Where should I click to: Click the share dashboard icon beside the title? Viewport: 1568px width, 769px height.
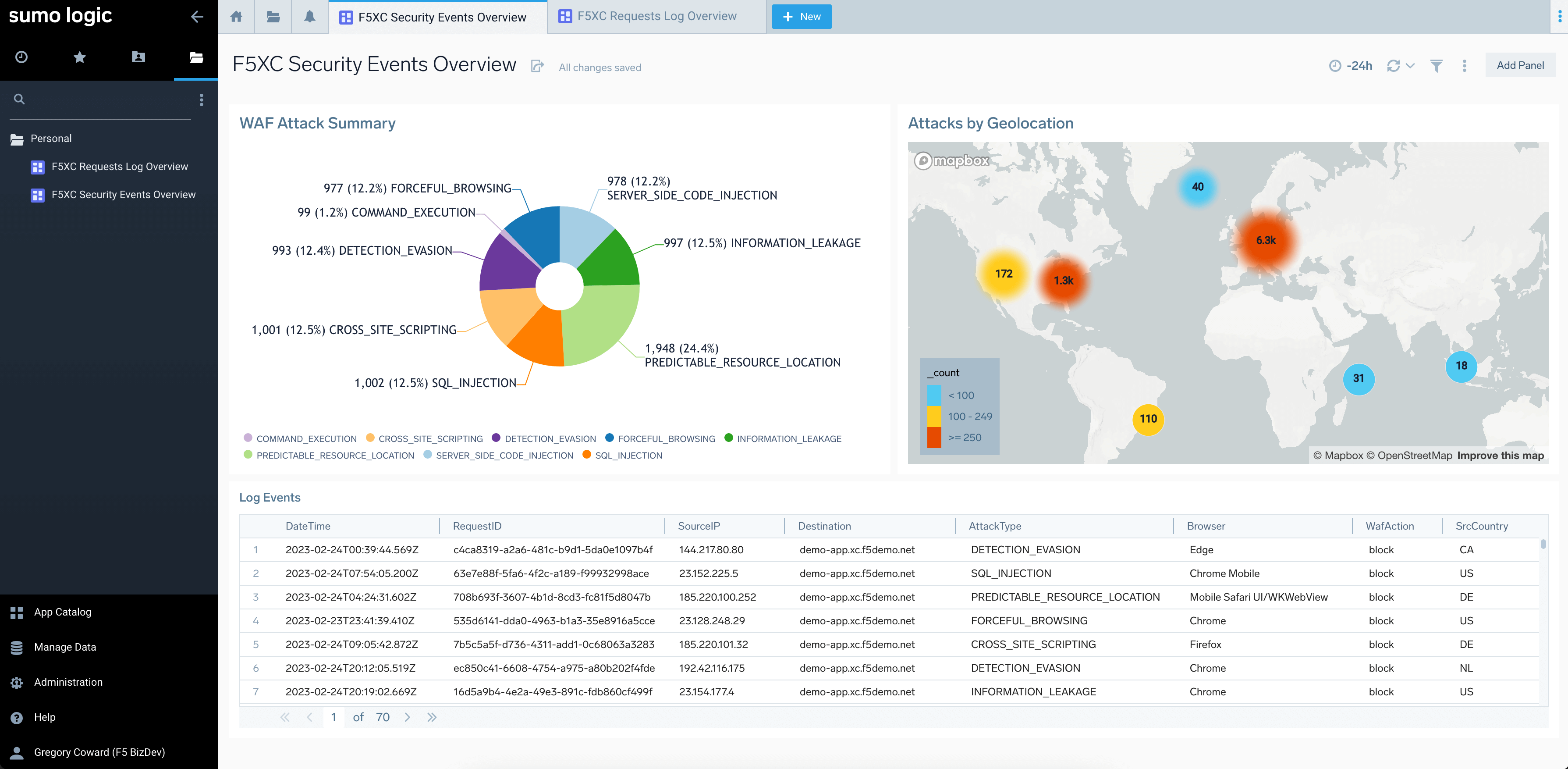pos(537,66)
